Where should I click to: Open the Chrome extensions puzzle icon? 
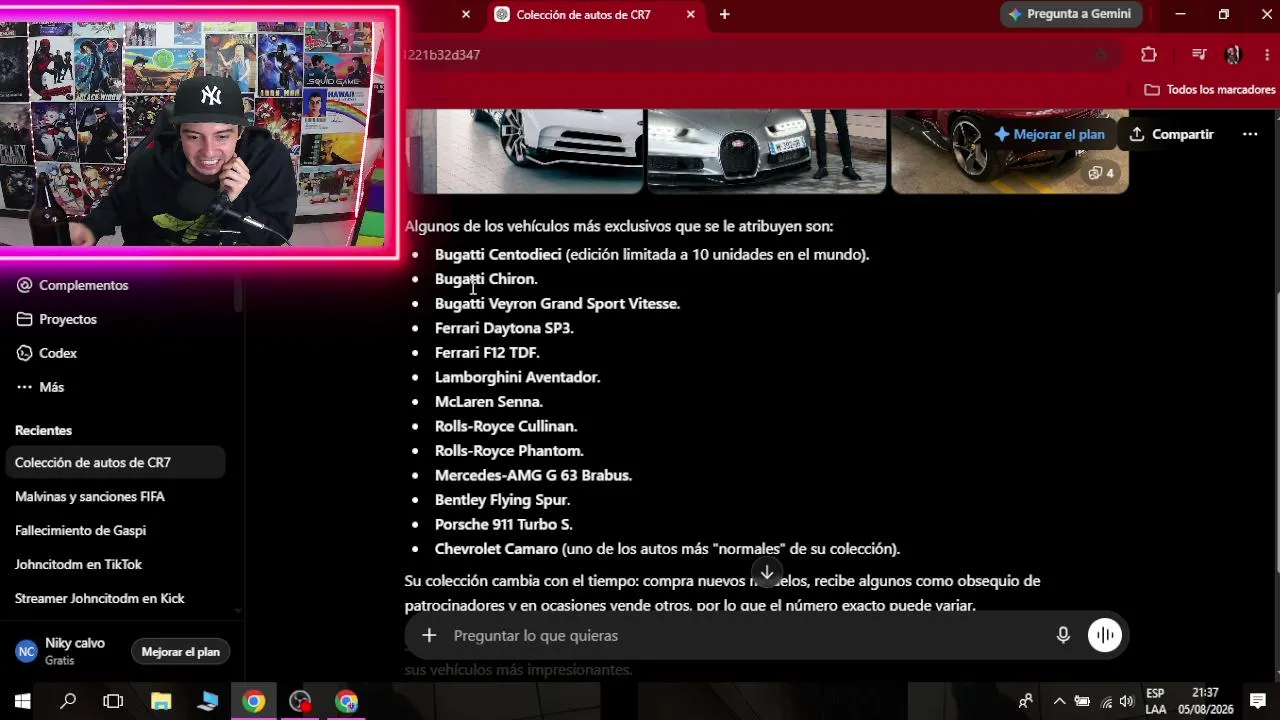(x=1149, y=55)
